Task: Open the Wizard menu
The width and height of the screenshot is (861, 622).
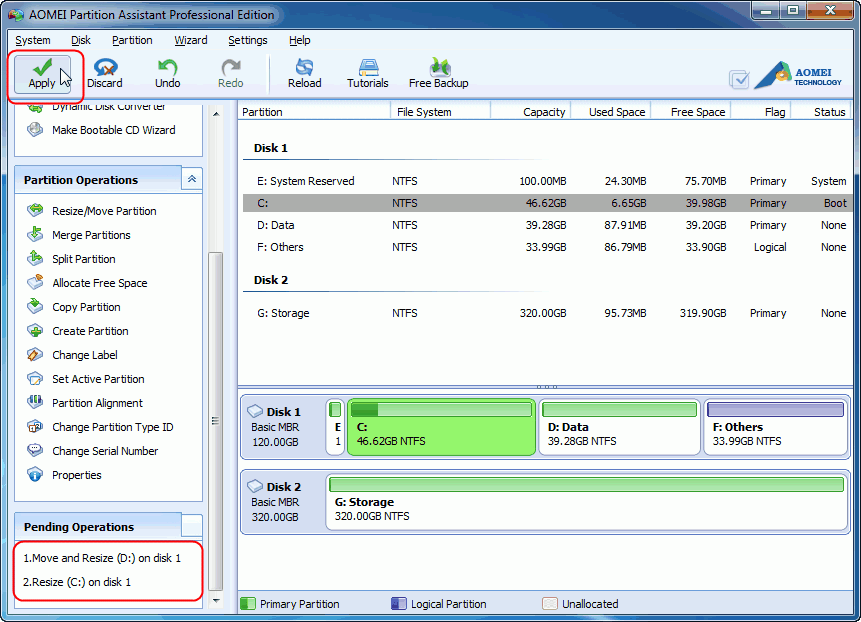Action: (x=190, y=41)
